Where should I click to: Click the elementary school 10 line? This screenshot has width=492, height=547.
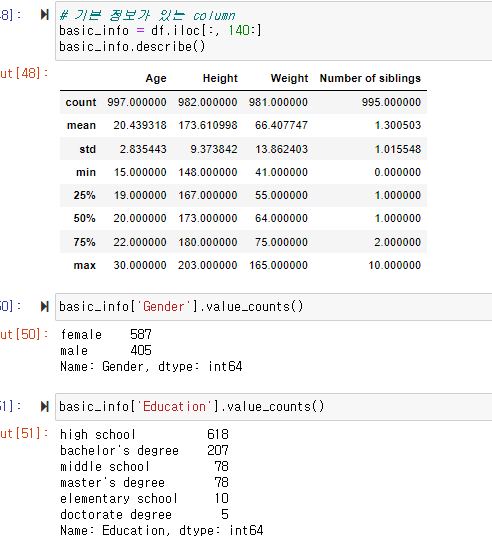[x=144, y=499]
